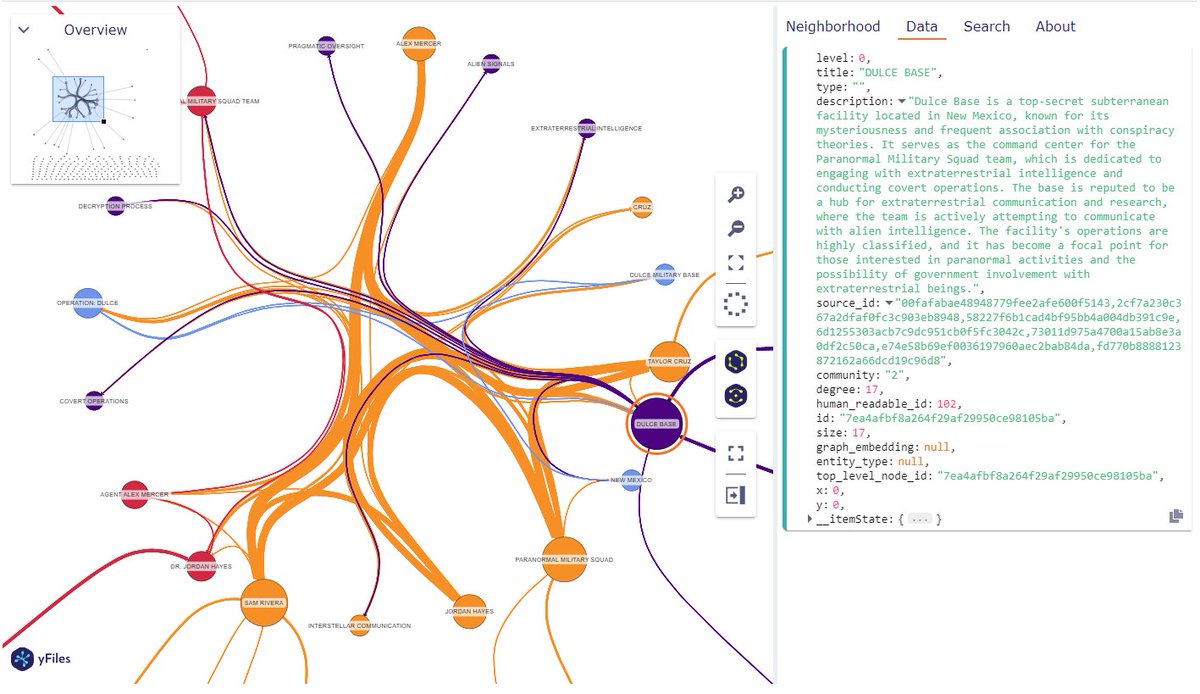Select the ALEX MERCER orange node
Image resolution: width=1200 pixels, height=694 pixels.
[418, 43]
